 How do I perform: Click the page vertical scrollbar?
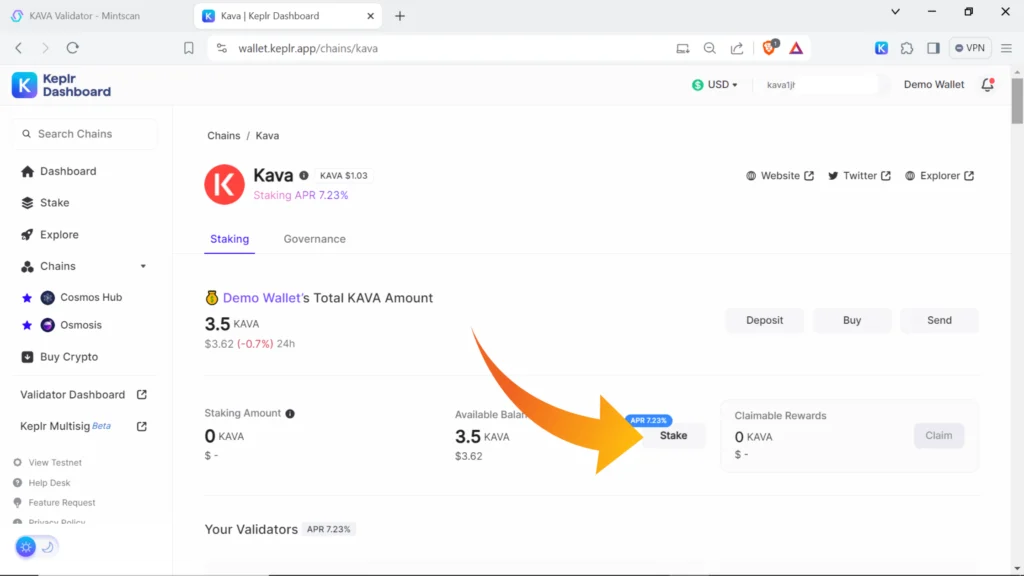click(x=1017, y=100)
